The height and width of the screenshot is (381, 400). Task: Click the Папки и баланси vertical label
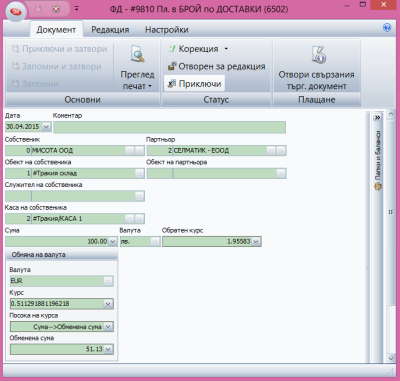pos(378,155)
